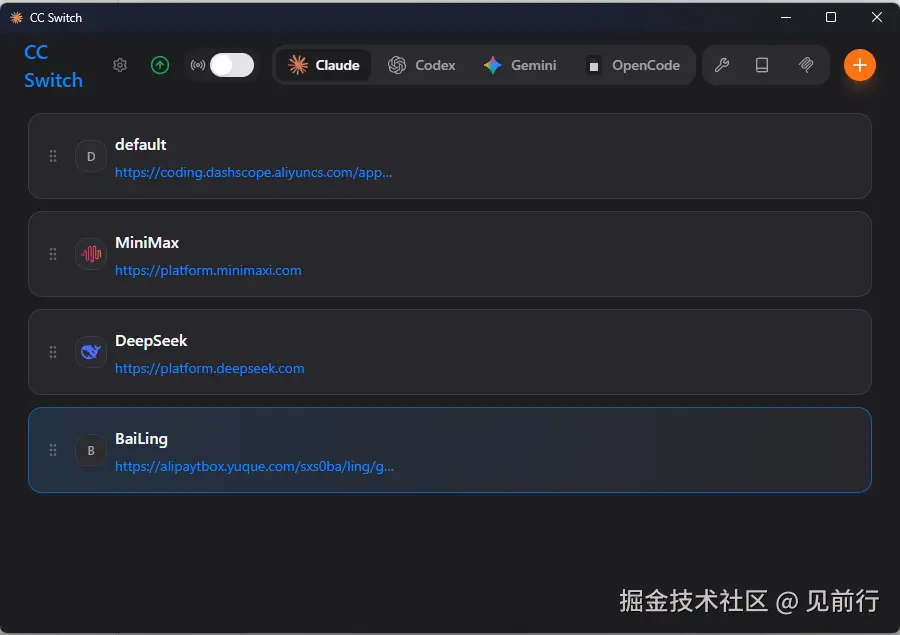
Task: Grab the drag handle of the BaiLing provider
Action: [53, 450]
